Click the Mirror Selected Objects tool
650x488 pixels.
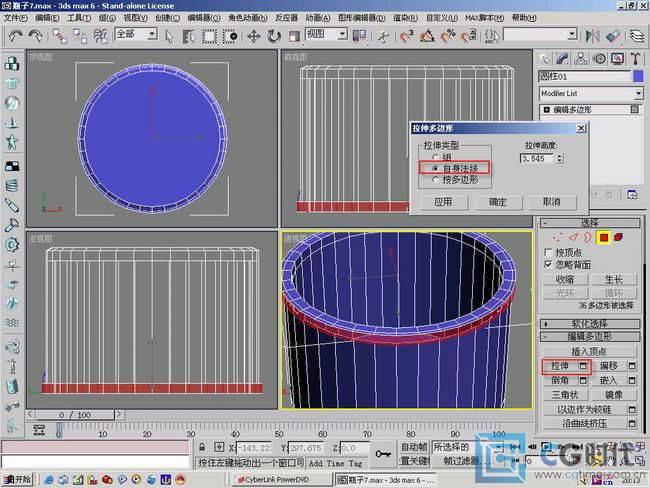593,36
